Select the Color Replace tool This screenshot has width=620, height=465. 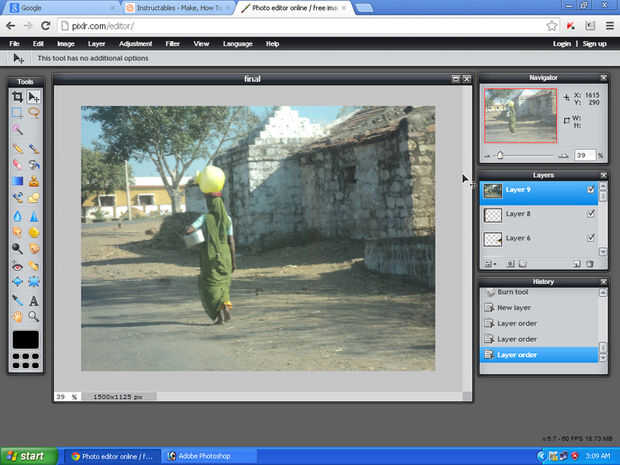17,197
